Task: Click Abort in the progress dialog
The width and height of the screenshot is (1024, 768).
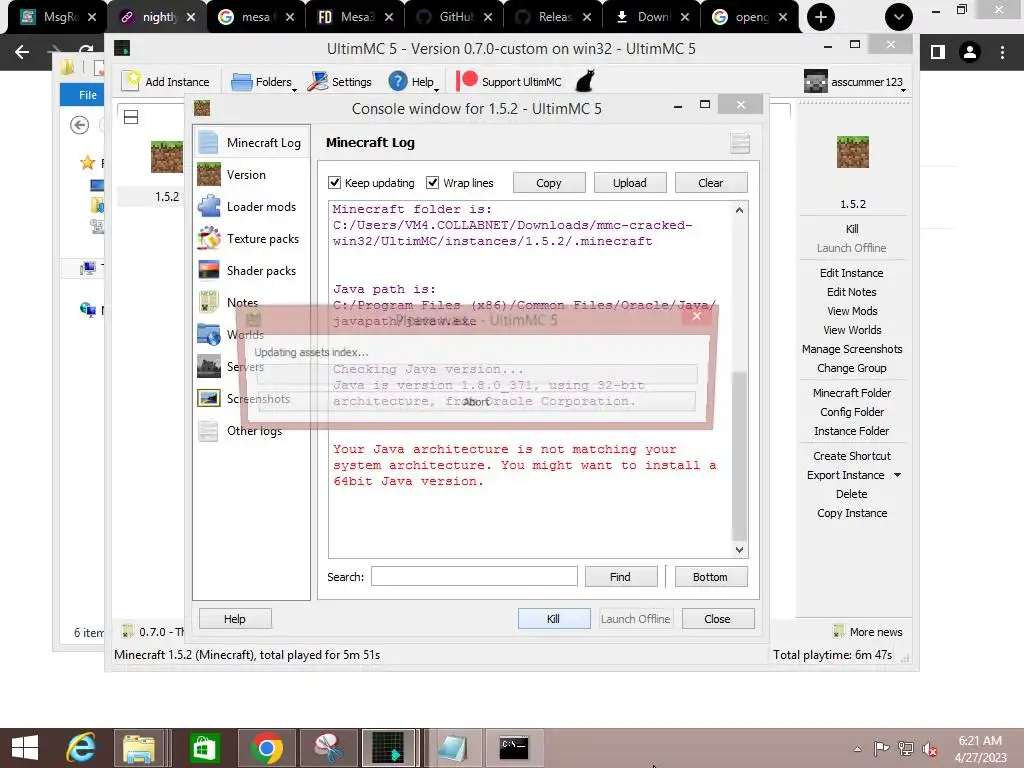Action: click(x=476, y=402)
